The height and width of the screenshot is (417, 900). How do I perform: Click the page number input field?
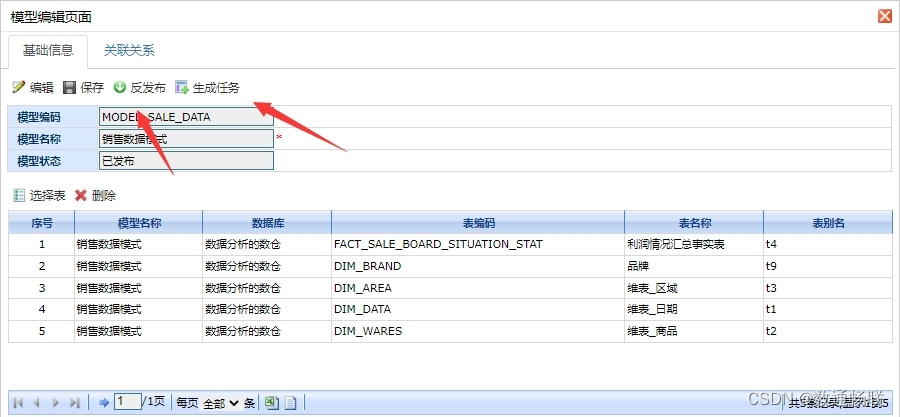coord(127,402)
